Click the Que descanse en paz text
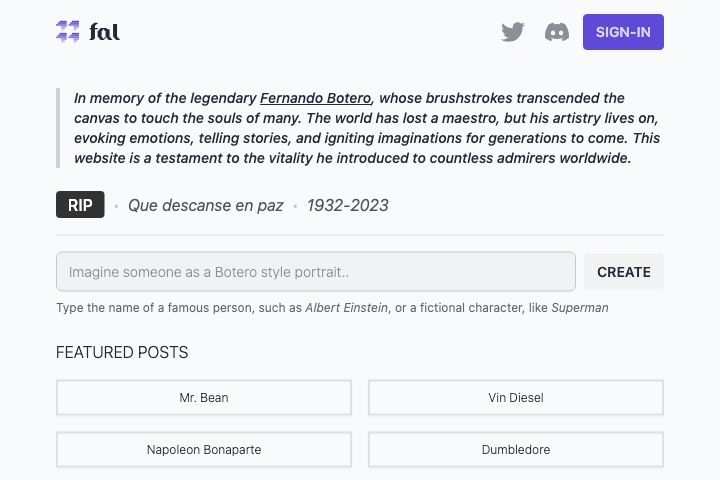This screenshot has width=720, height=480. click(x=205, y=205)
